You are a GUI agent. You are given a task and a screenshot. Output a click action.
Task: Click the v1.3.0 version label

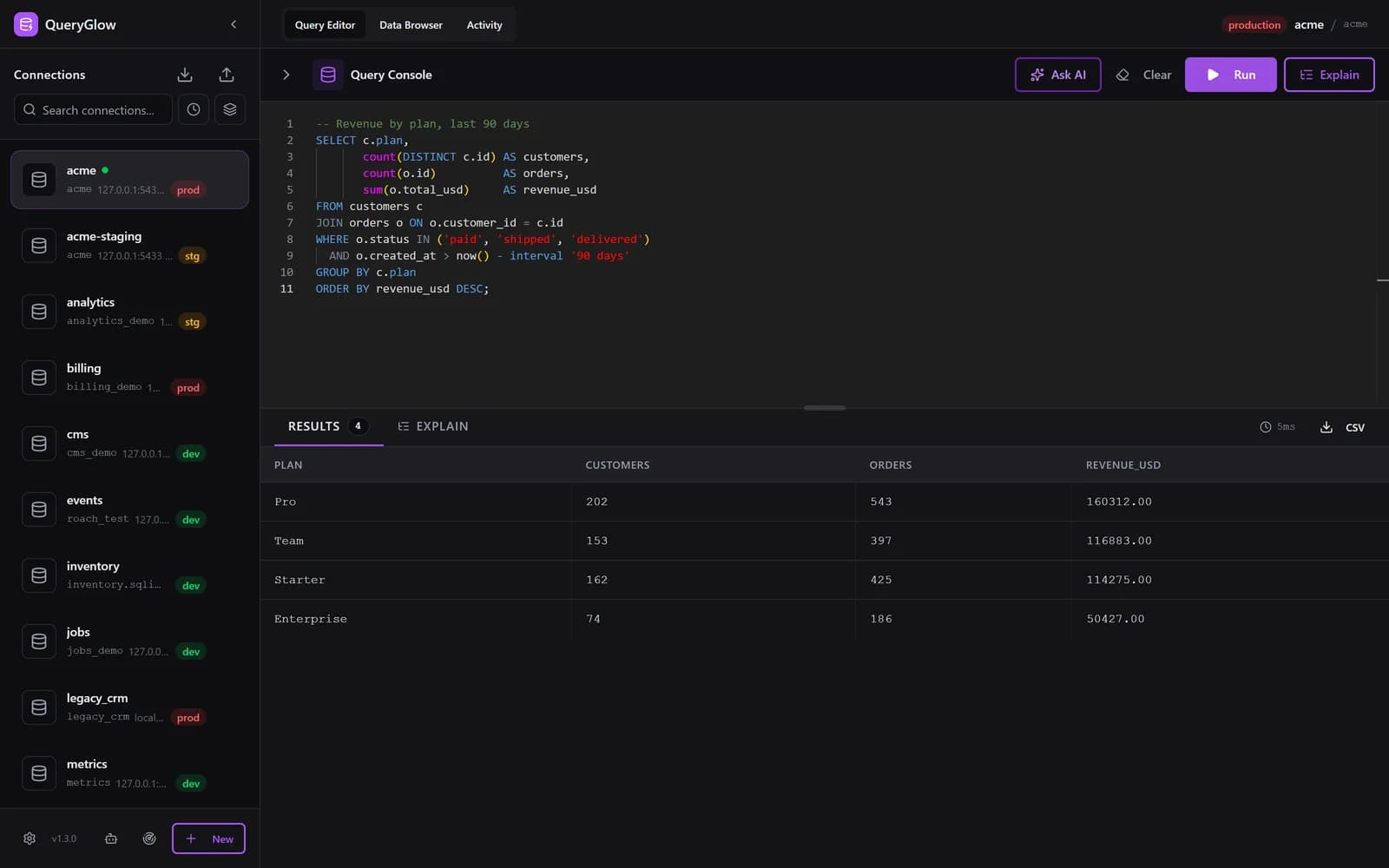(x=64, y=838)
